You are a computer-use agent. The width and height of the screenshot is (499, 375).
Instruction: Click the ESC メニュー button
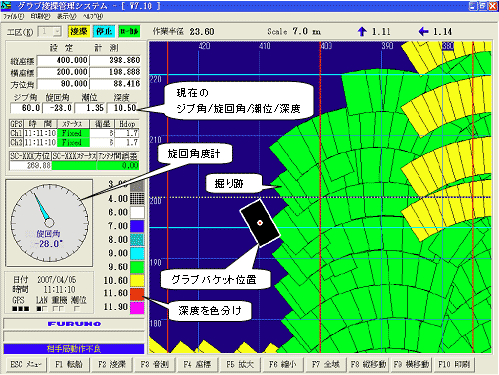pyautogui.click(x=26, y=364)
